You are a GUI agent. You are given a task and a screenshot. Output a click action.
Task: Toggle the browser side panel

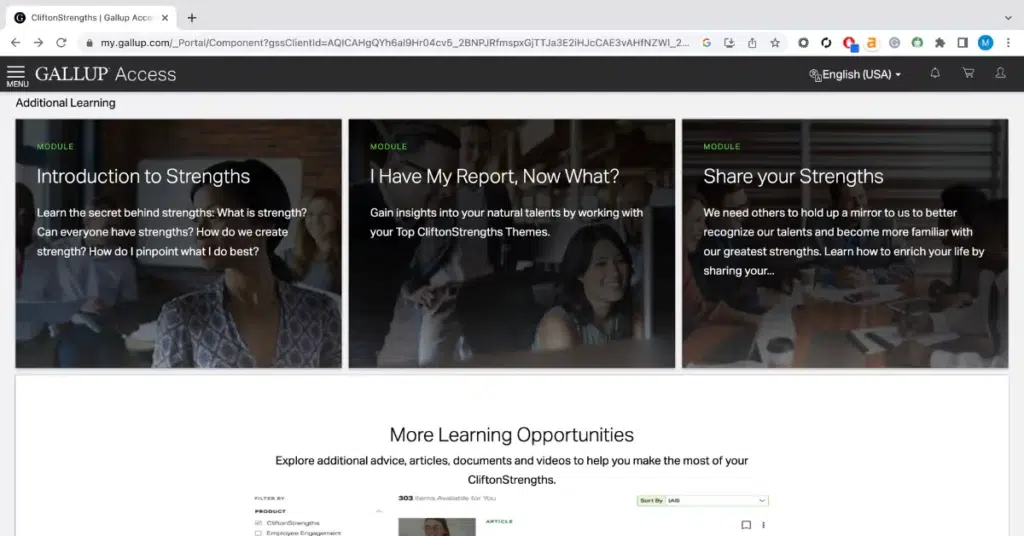point(962,43)
